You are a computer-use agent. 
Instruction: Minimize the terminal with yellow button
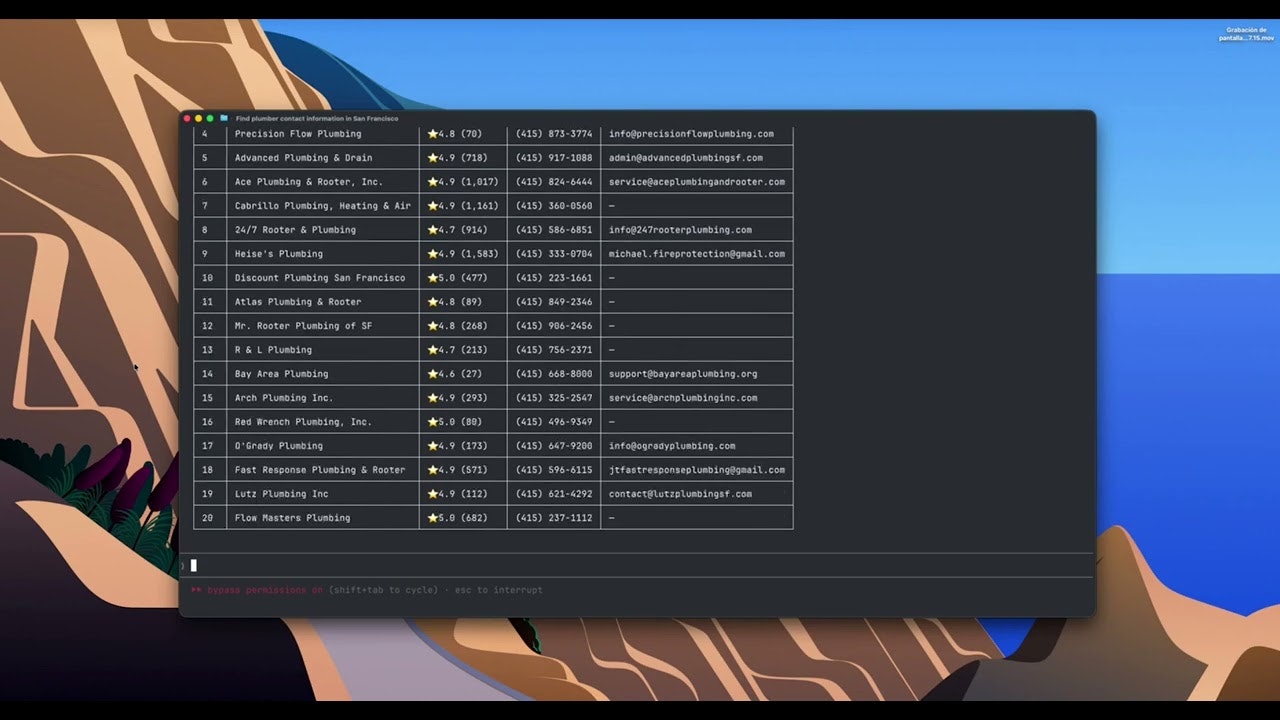coord(198,118)
